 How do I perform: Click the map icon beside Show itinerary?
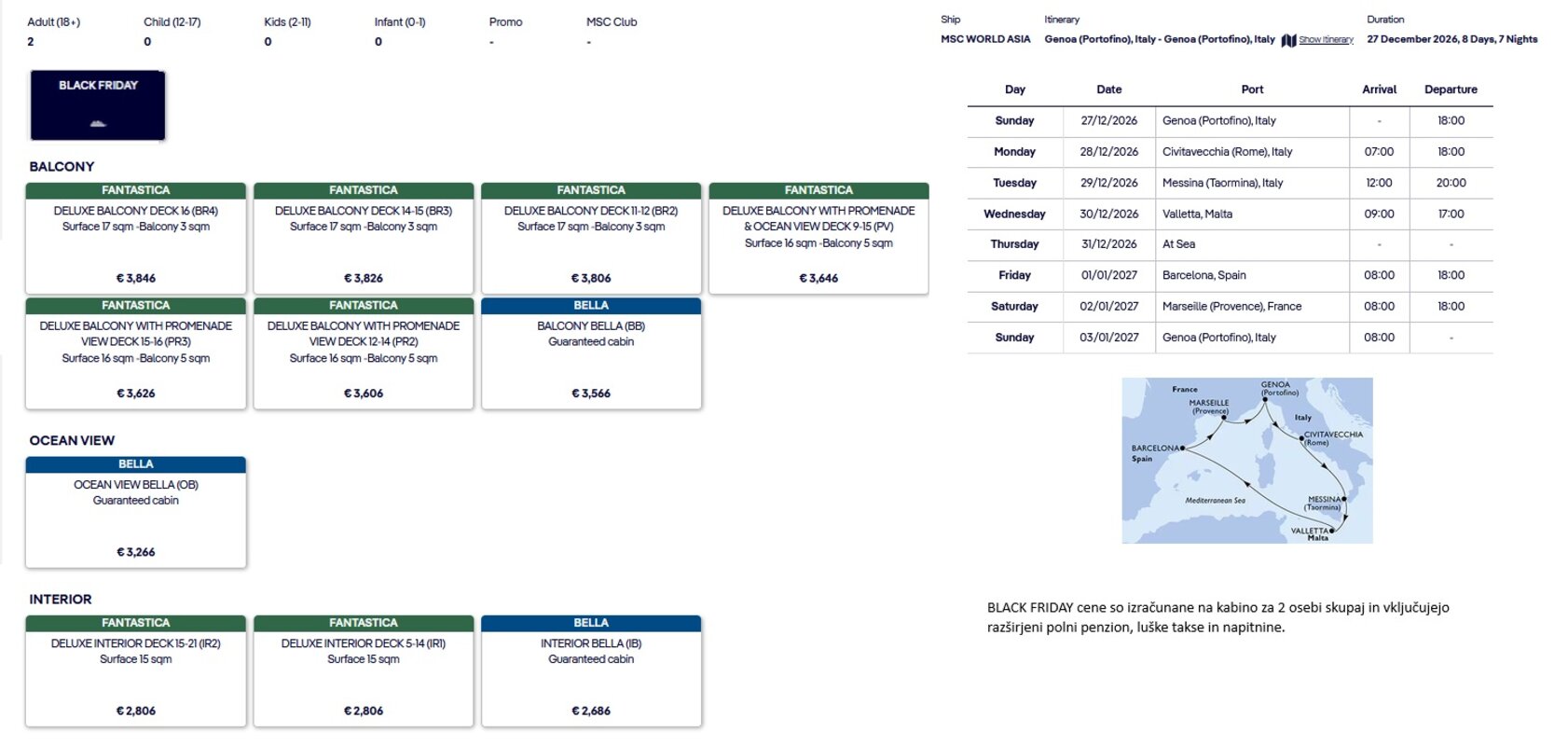(1288, 40)
